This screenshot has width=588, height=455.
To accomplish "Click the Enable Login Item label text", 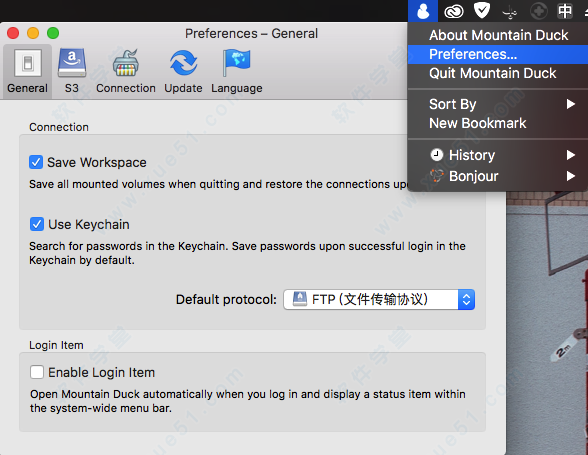I will pyautogui.click(x=102, y=372).
